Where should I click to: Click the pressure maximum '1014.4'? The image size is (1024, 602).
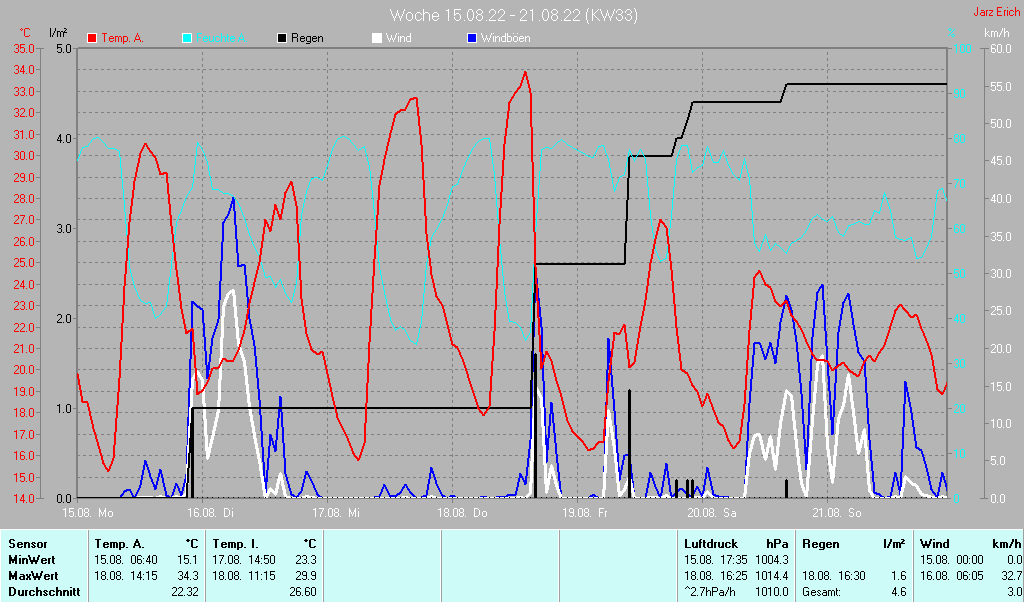[771, 577]
